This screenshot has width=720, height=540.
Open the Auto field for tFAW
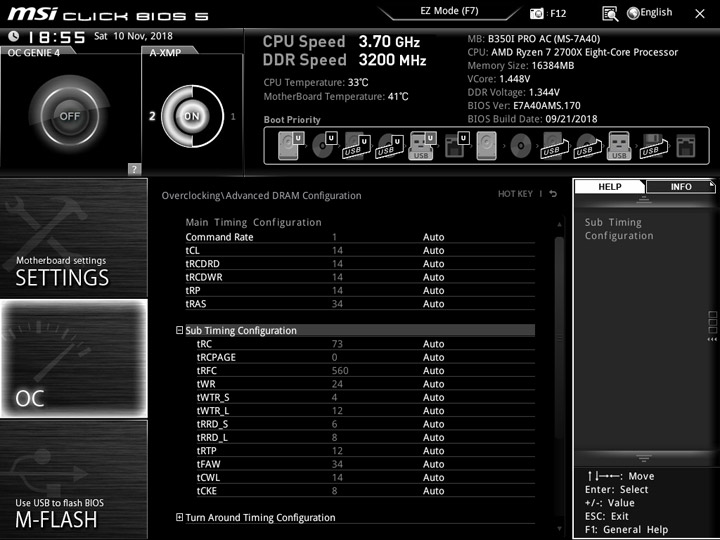(433, 464)
